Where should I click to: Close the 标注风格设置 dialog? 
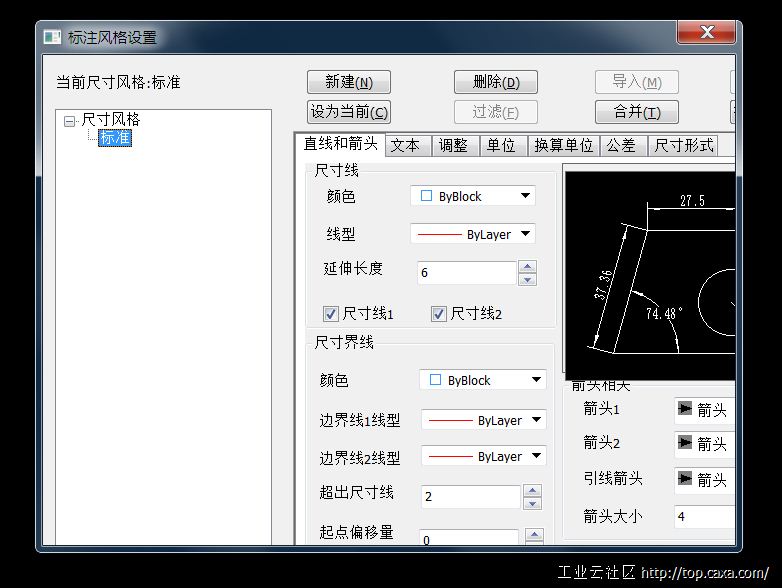tap(706, 32)
